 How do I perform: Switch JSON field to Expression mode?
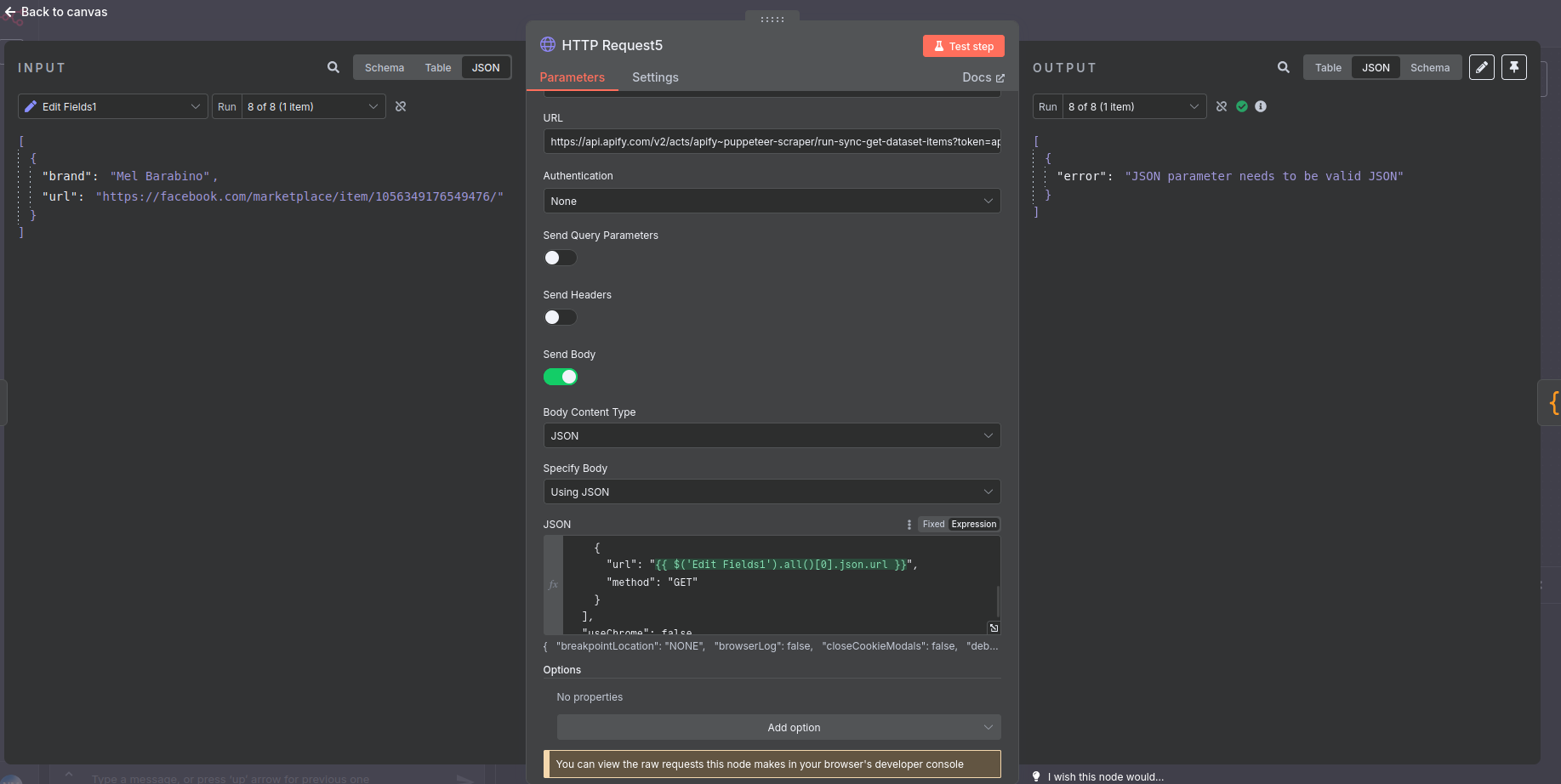click(x=973, y=524)
